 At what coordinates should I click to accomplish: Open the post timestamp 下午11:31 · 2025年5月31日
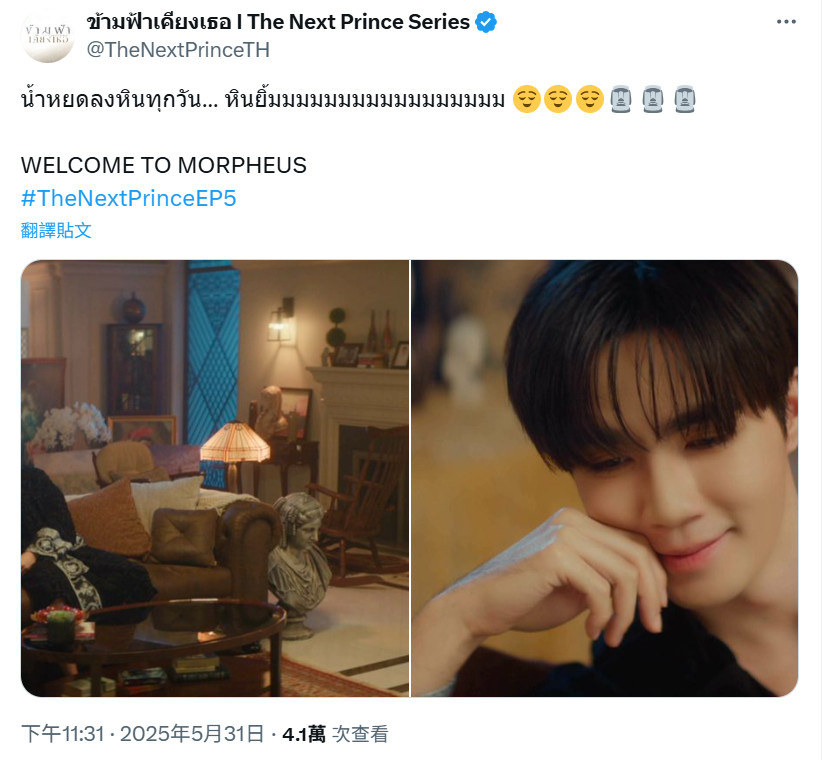coord(142,734)
